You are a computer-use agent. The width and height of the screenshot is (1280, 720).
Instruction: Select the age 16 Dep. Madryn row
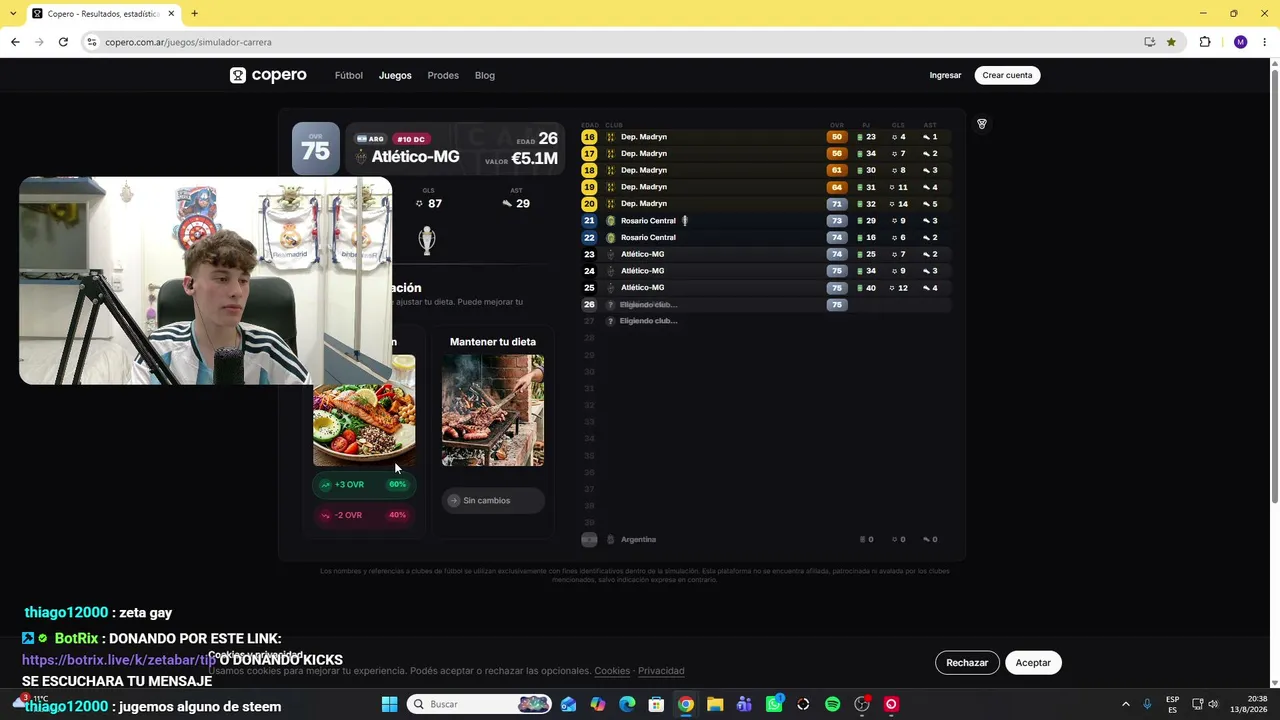click(764, 137)
